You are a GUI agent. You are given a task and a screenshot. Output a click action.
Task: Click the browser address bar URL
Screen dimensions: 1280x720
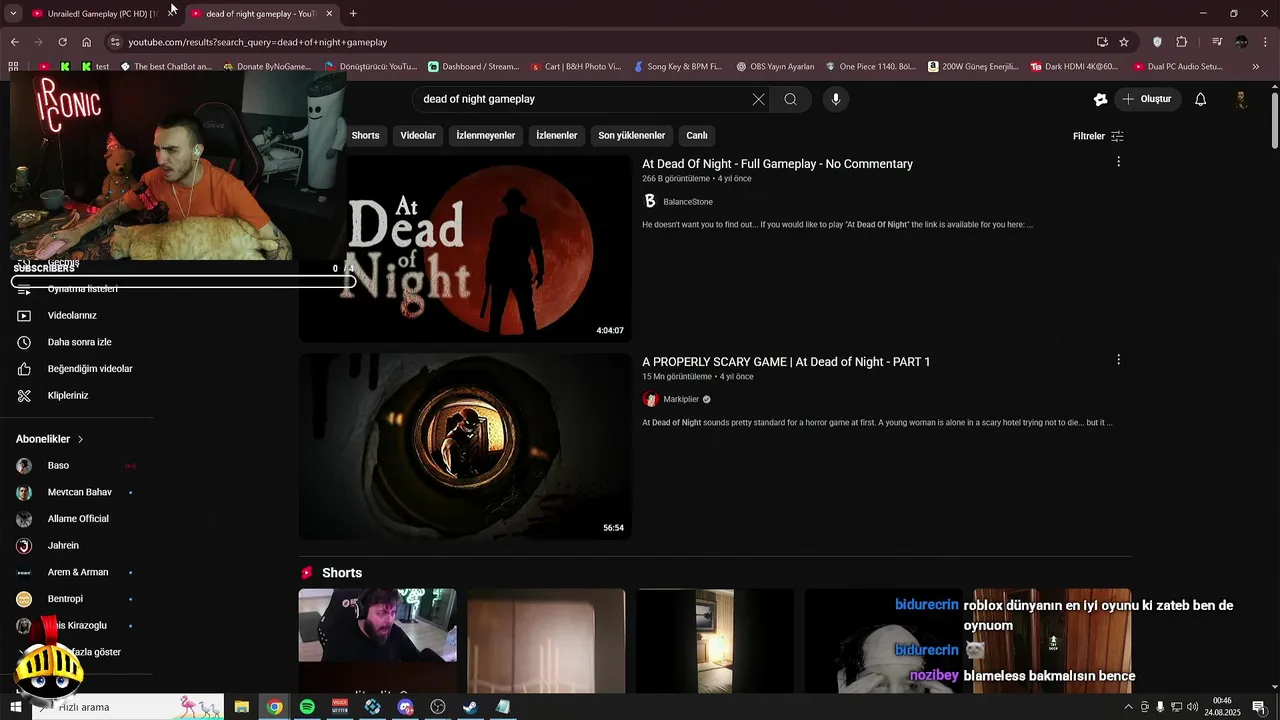(x=257, y=42)
